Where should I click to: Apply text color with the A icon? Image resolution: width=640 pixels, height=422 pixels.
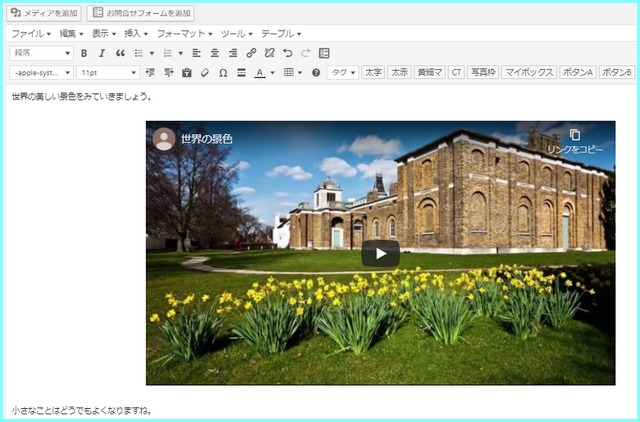pyautogui.click(x=260, y=73)
